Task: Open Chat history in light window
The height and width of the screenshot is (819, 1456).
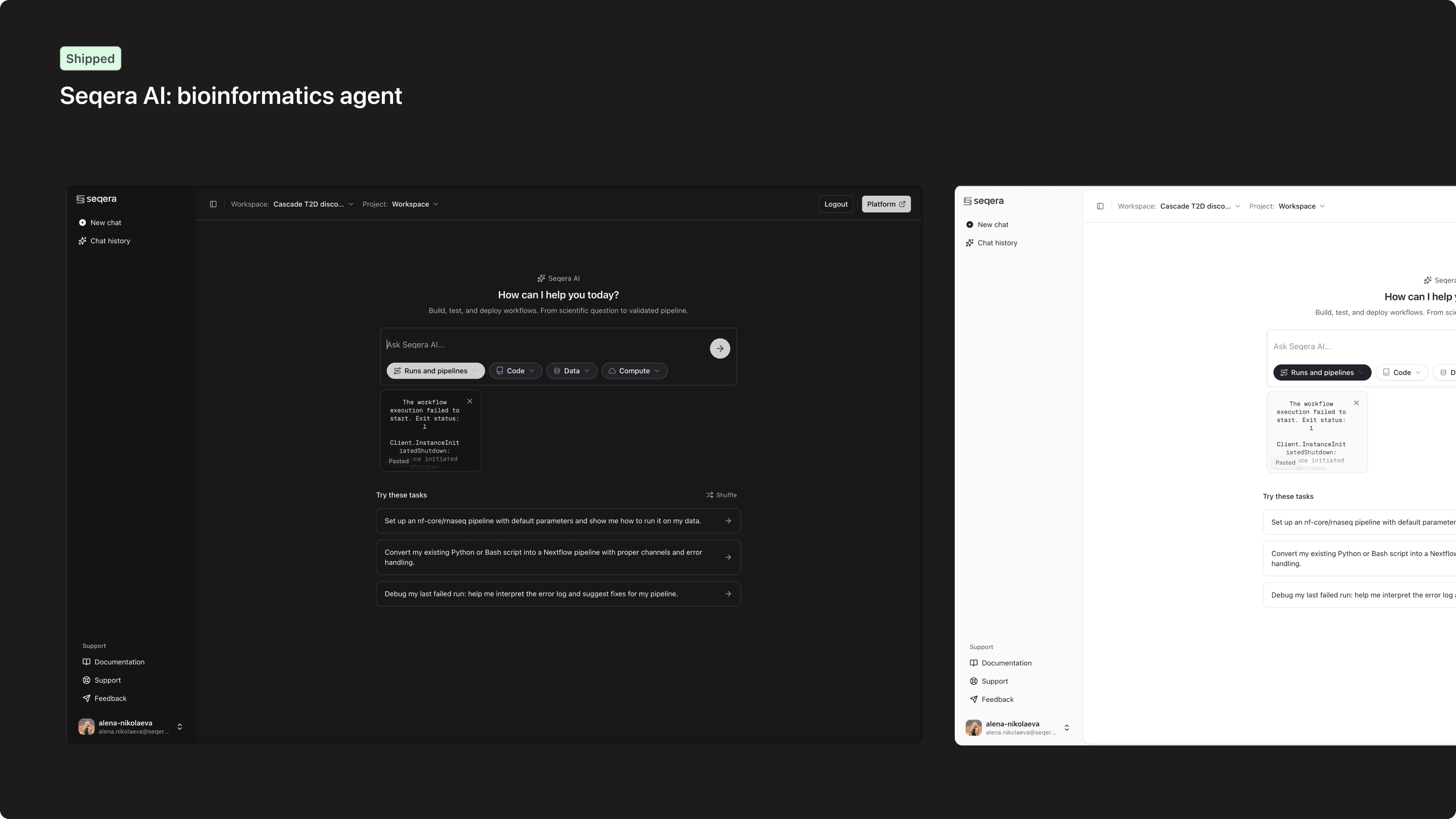Action: 992,243
